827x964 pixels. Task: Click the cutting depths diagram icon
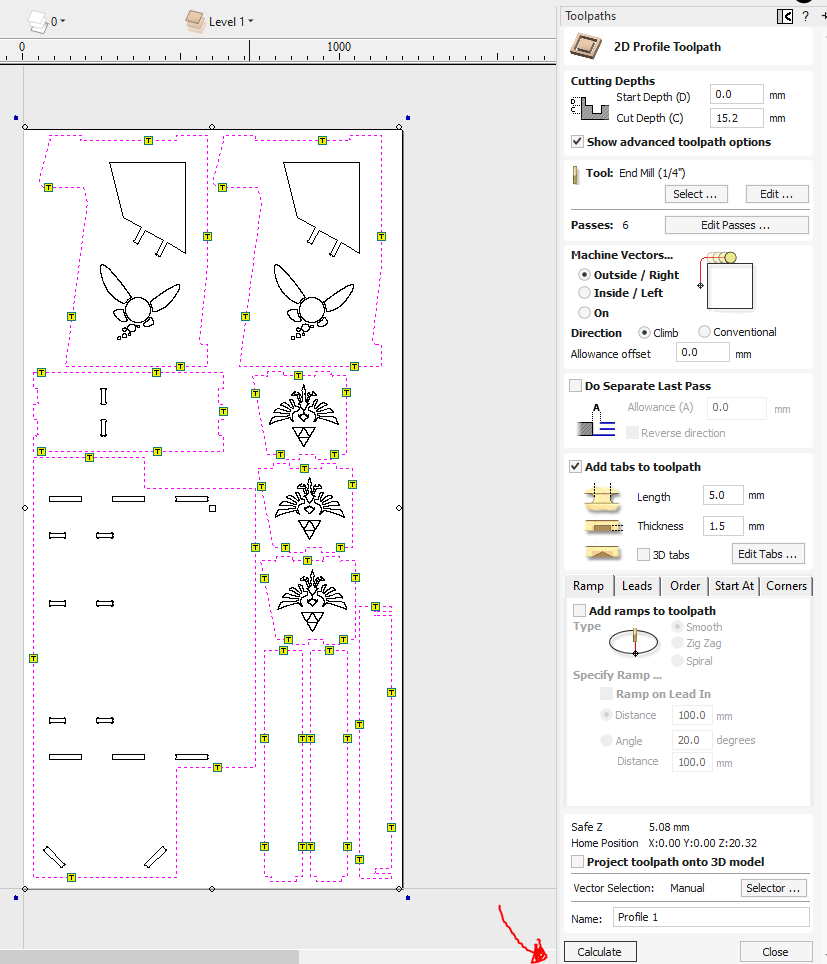(x=590, y=108)
